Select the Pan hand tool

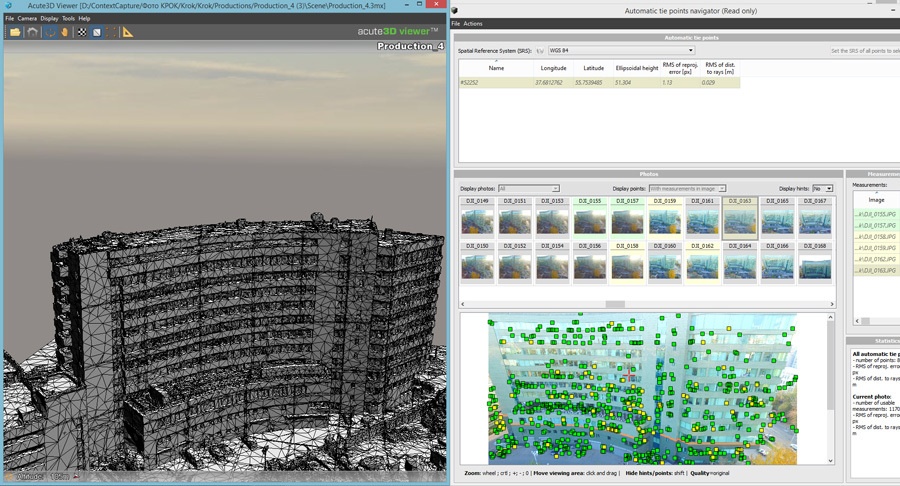coord(65,32)
